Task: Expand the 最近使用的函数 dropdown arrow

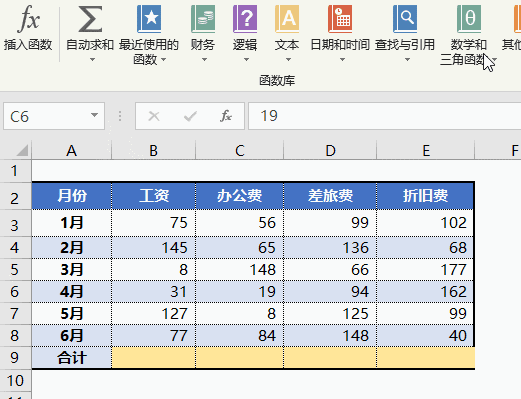Action: point(163,60)
